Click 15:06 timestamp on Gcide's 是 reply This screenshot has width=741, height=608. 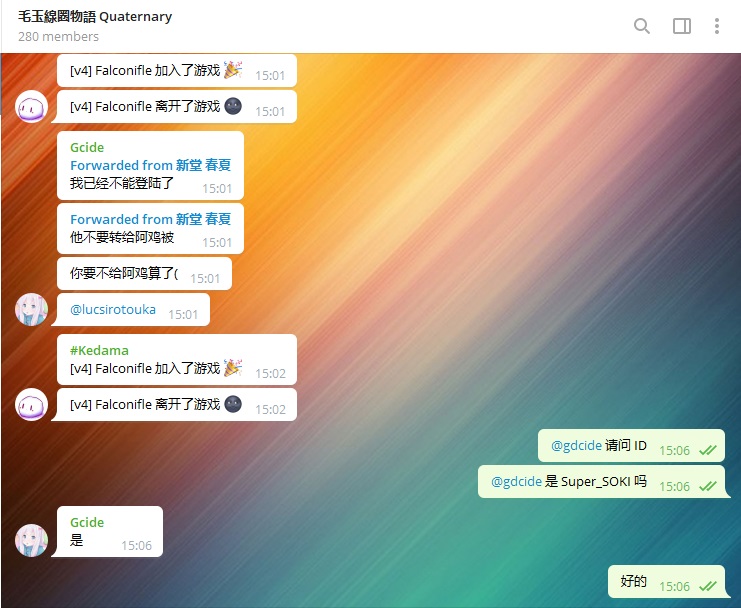click(137, 546)
